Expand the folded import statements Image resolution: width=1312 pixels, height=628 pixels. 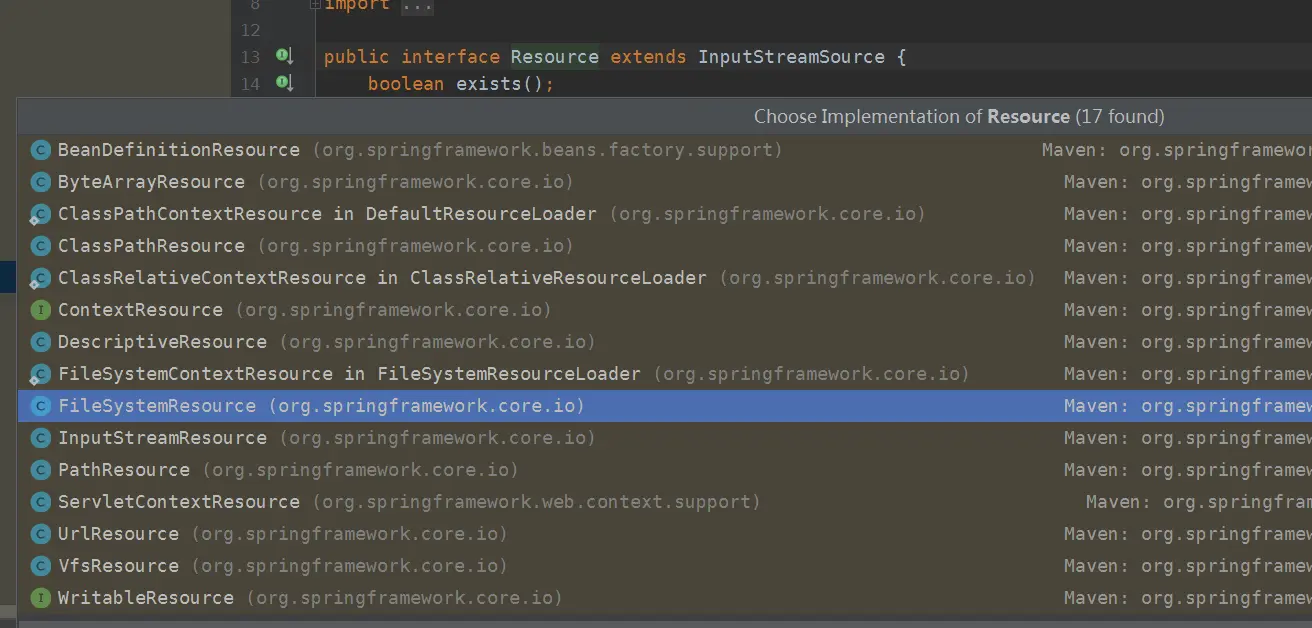coord(316,5)
